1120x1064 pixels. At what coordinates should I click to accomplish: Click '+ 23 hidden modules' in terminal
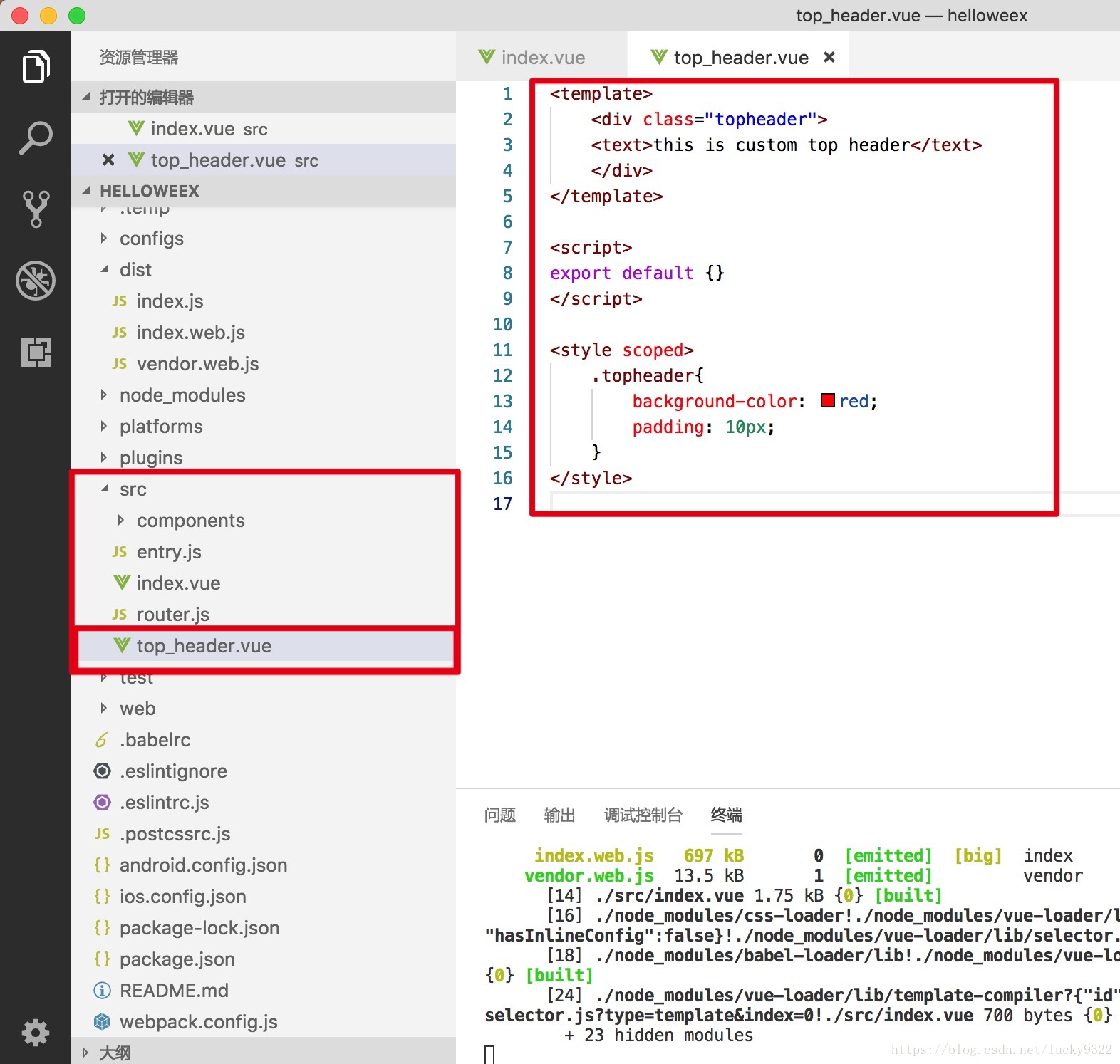coord(658,1035)
